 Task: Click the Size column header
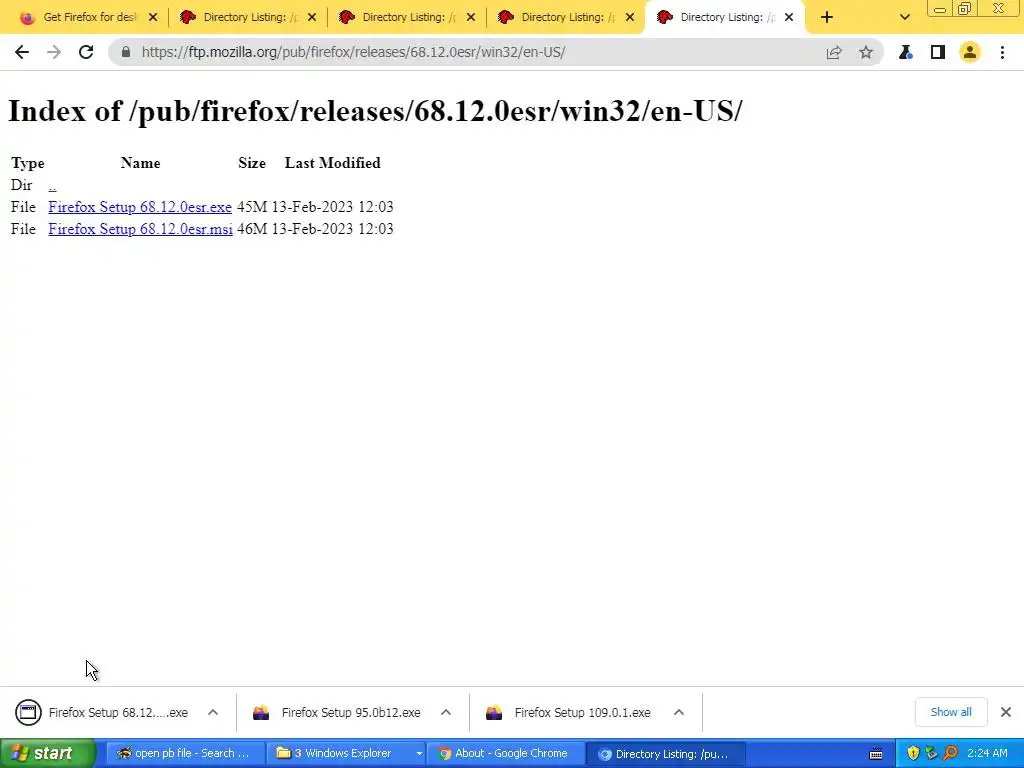[252, 163]
